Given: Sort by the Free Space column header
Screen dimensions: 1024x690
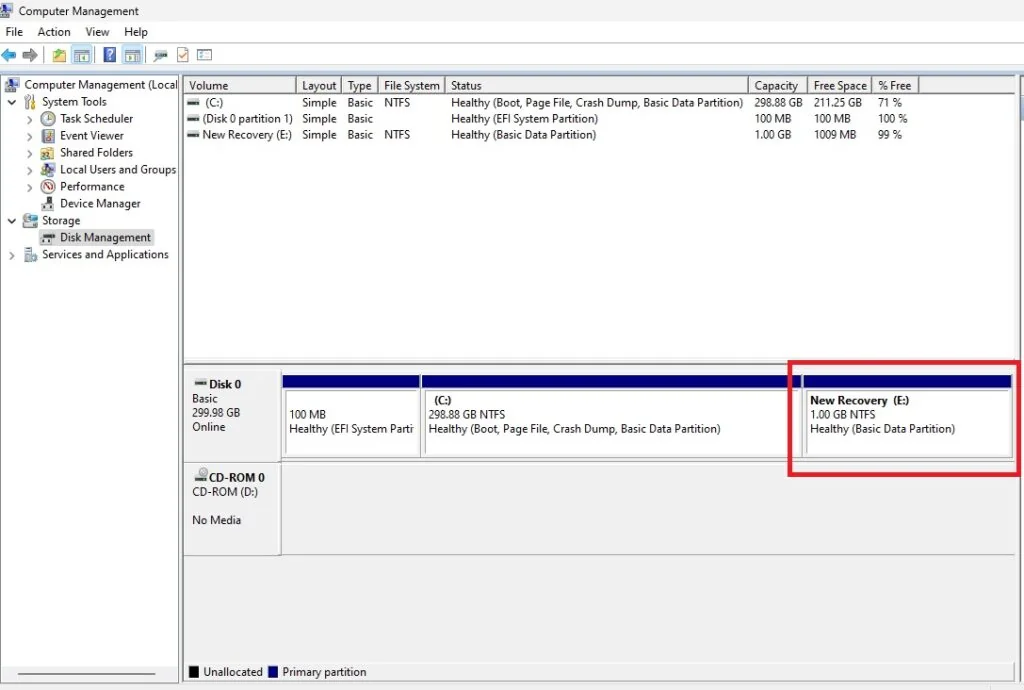Looking at the screenshot, I should [840, 86].
